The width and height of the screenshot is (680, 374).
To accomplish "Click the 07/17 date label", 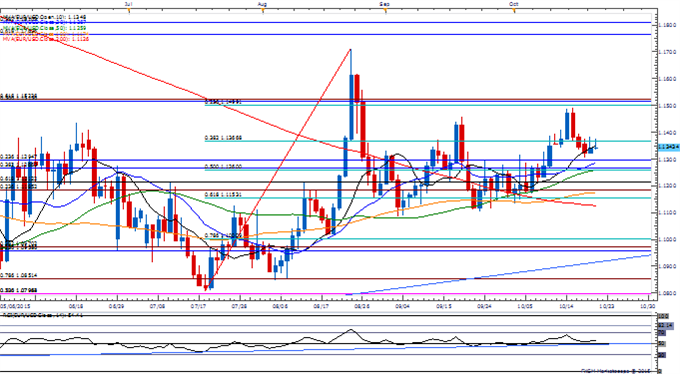I will tap(199, 306).
